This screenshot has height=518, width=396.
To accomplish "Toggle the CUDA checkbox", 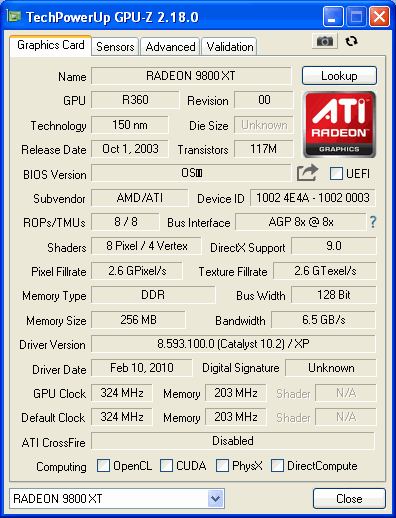I will pyautogui.click(x=166, y=466).
